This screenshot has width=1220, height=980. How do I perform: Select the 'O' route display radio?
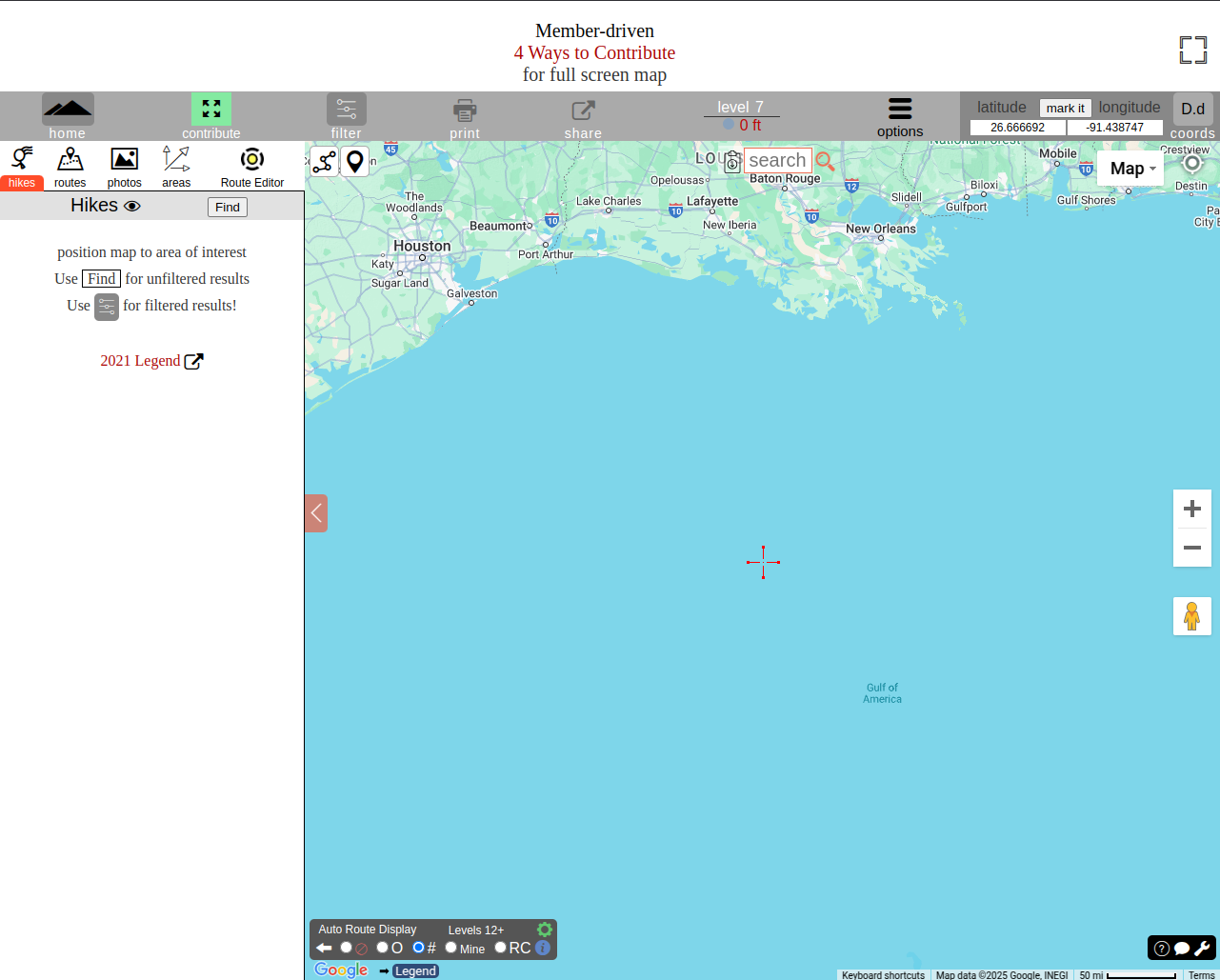382,948
